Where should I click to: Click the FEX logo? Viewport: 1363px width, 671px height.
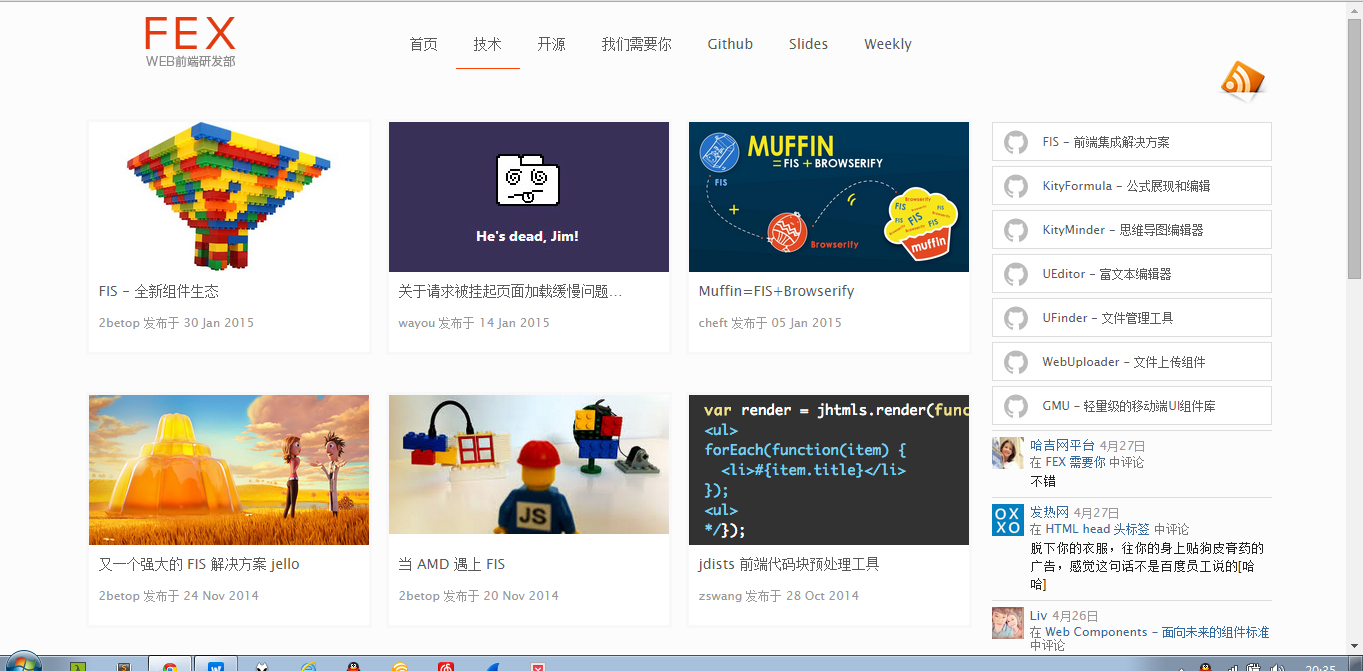tap(190, 42)
